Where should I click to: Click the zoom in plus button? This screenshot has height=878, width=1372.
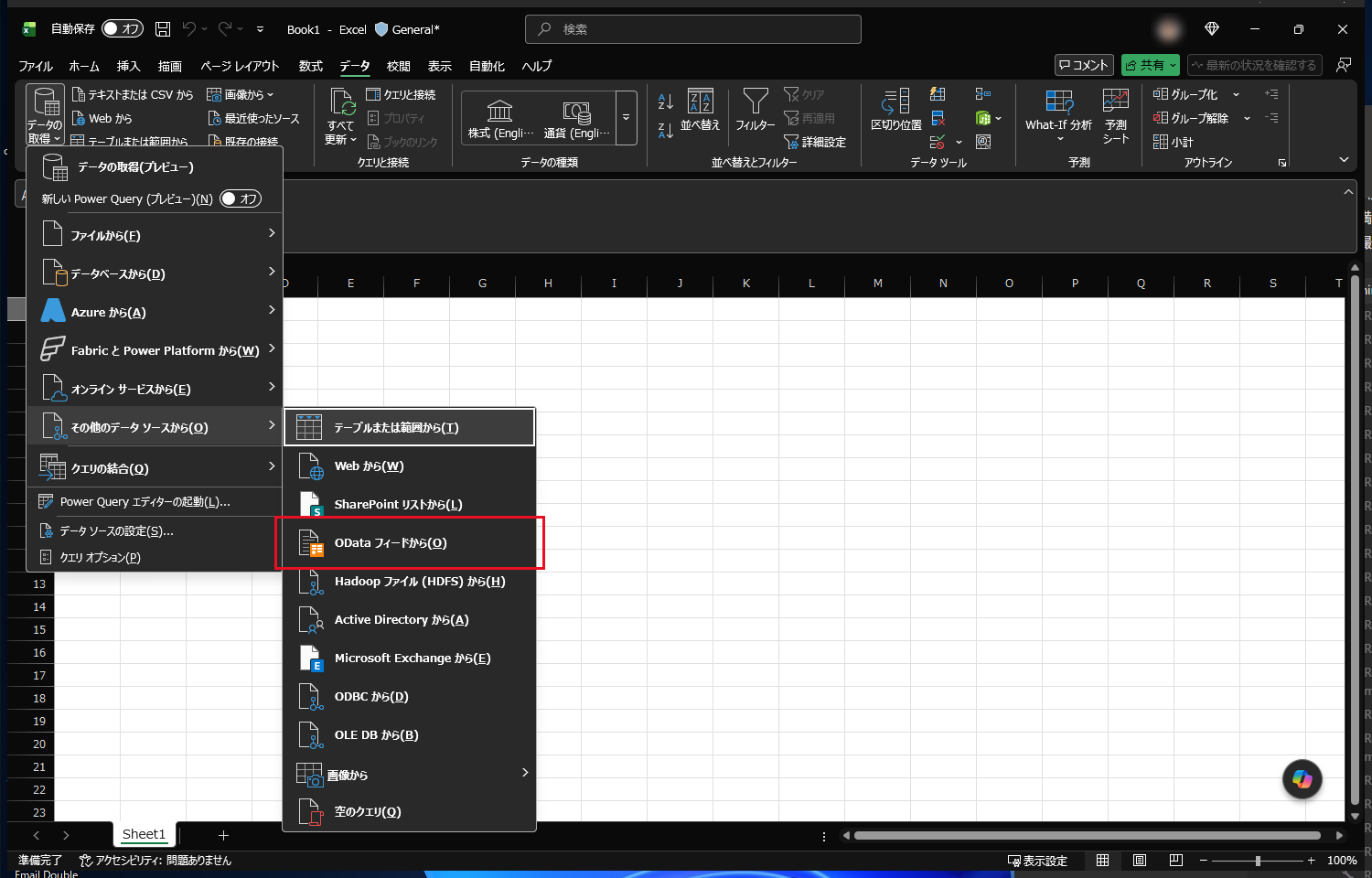1311,861
